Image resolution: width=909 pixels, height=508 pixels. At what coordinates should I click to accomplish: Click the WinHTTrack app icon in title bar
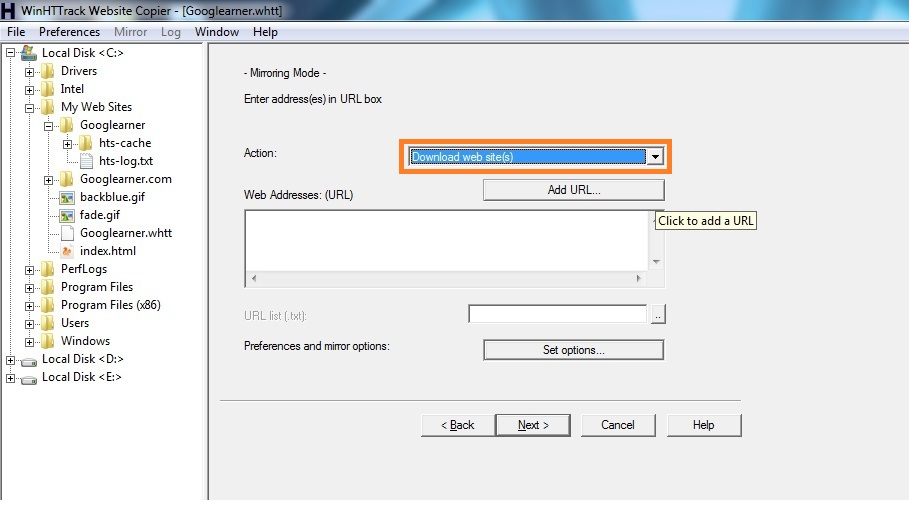[x=8, y=10]
